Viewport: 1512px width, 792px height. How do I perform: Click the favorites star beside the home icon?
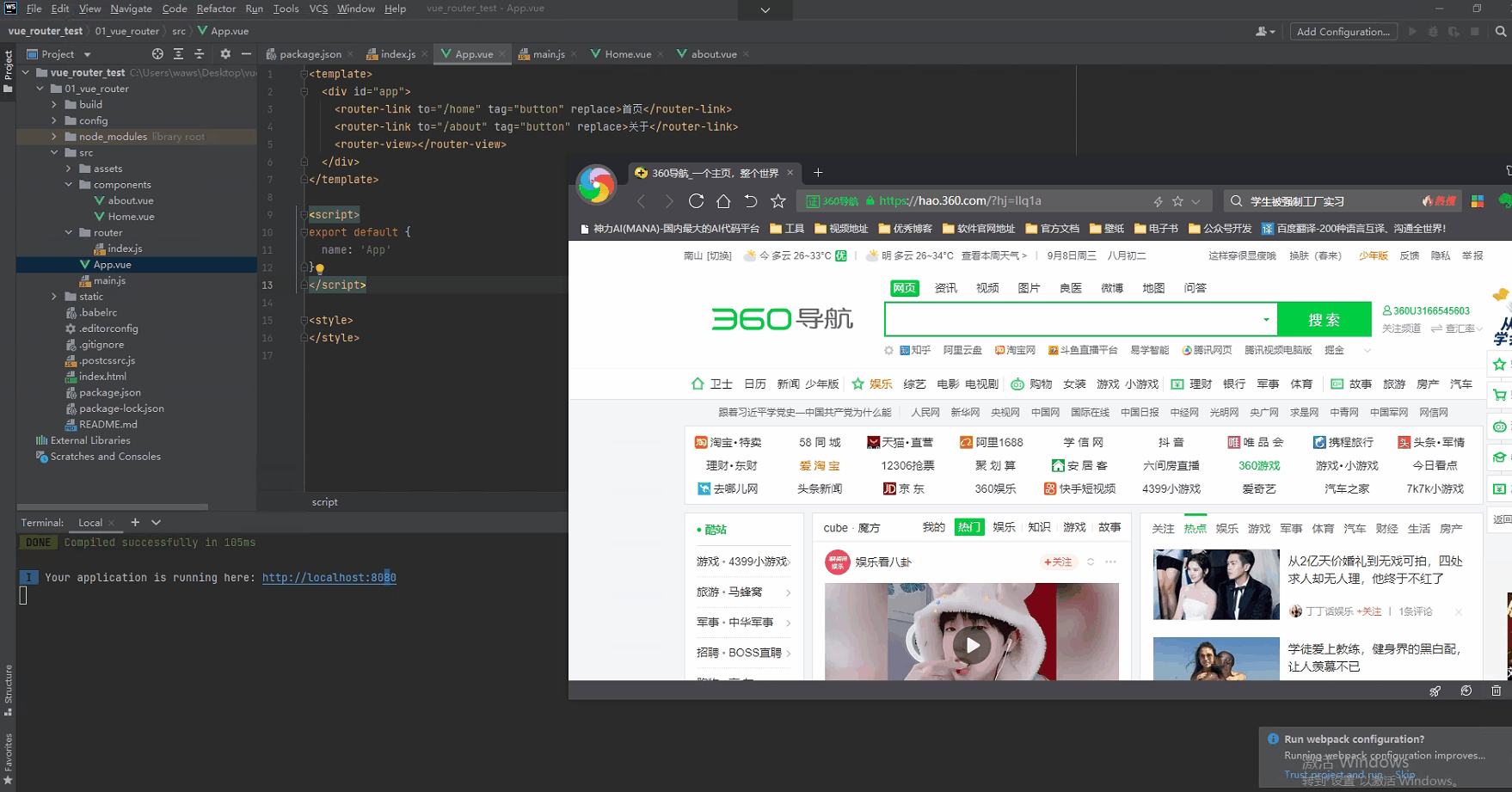(x=778, y=201)
